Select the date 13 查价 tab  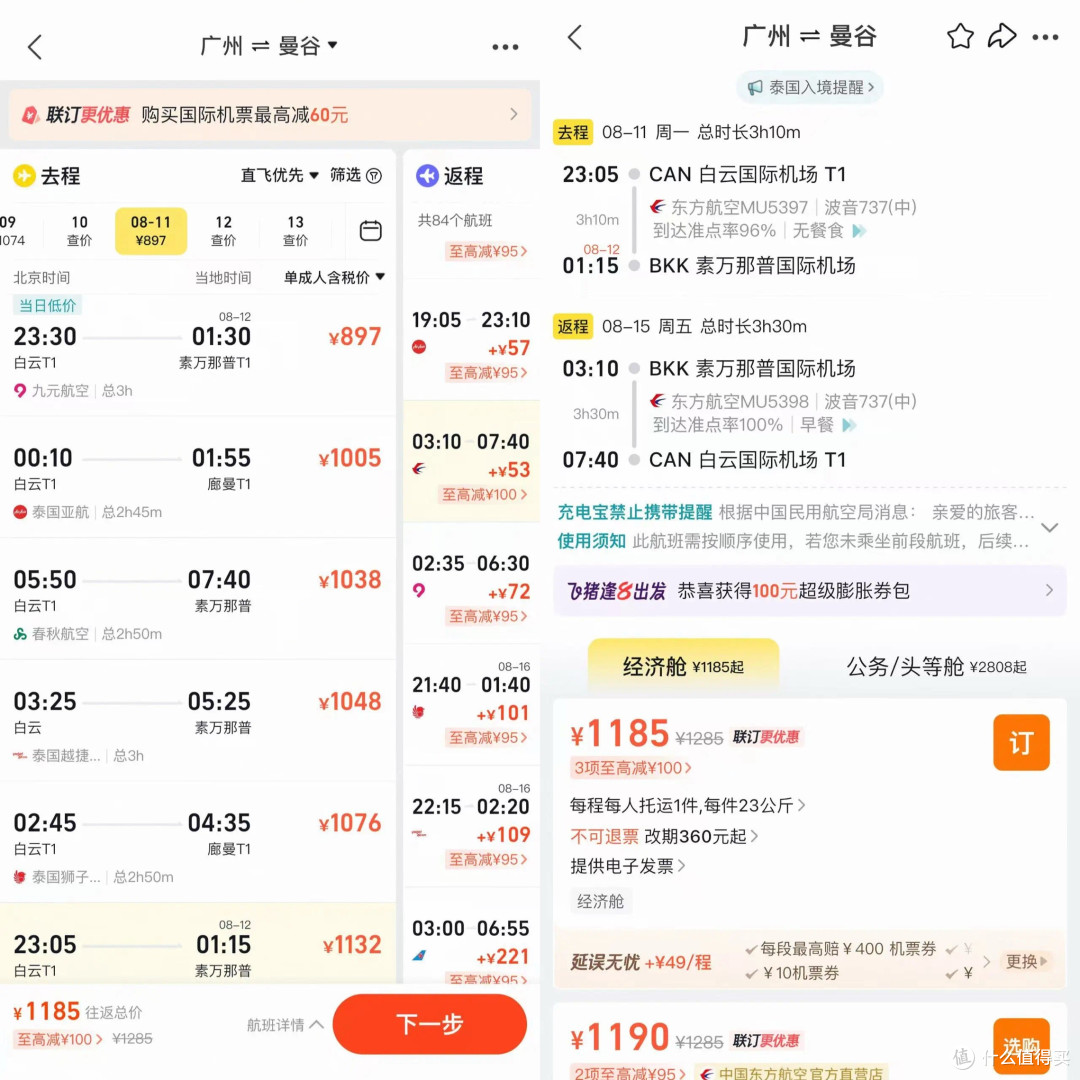click(x=295, y=231)
